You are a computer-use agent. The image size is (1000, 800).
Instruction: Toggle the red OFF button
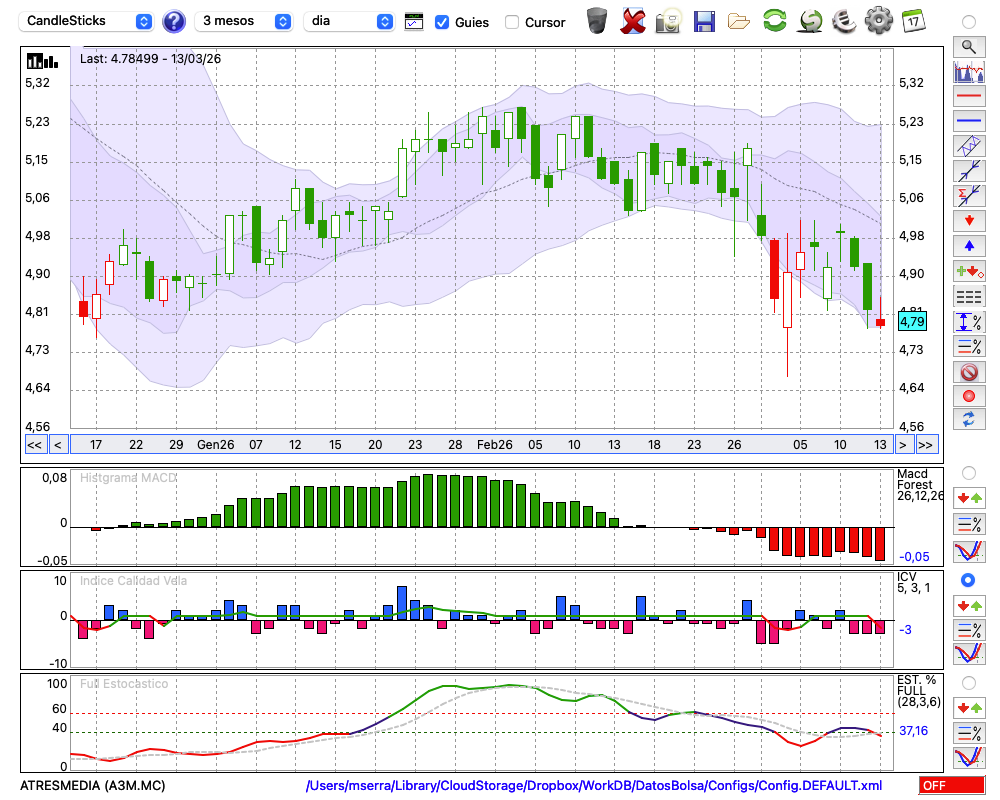(x=952, y=785)
